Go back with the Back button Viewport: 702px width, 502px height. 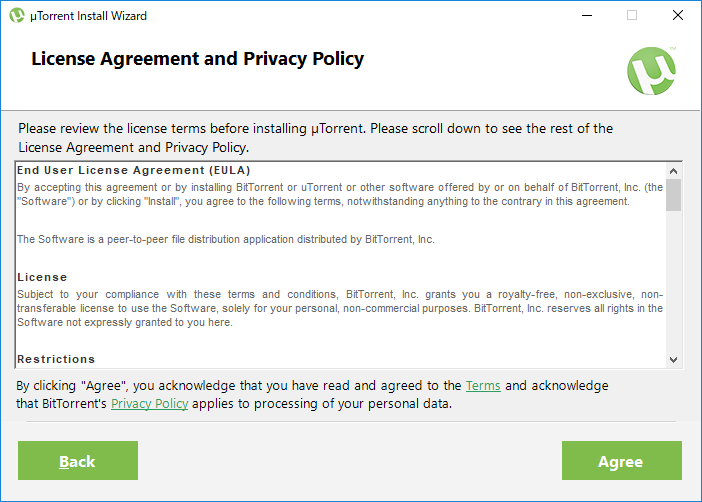pos(78,460)
